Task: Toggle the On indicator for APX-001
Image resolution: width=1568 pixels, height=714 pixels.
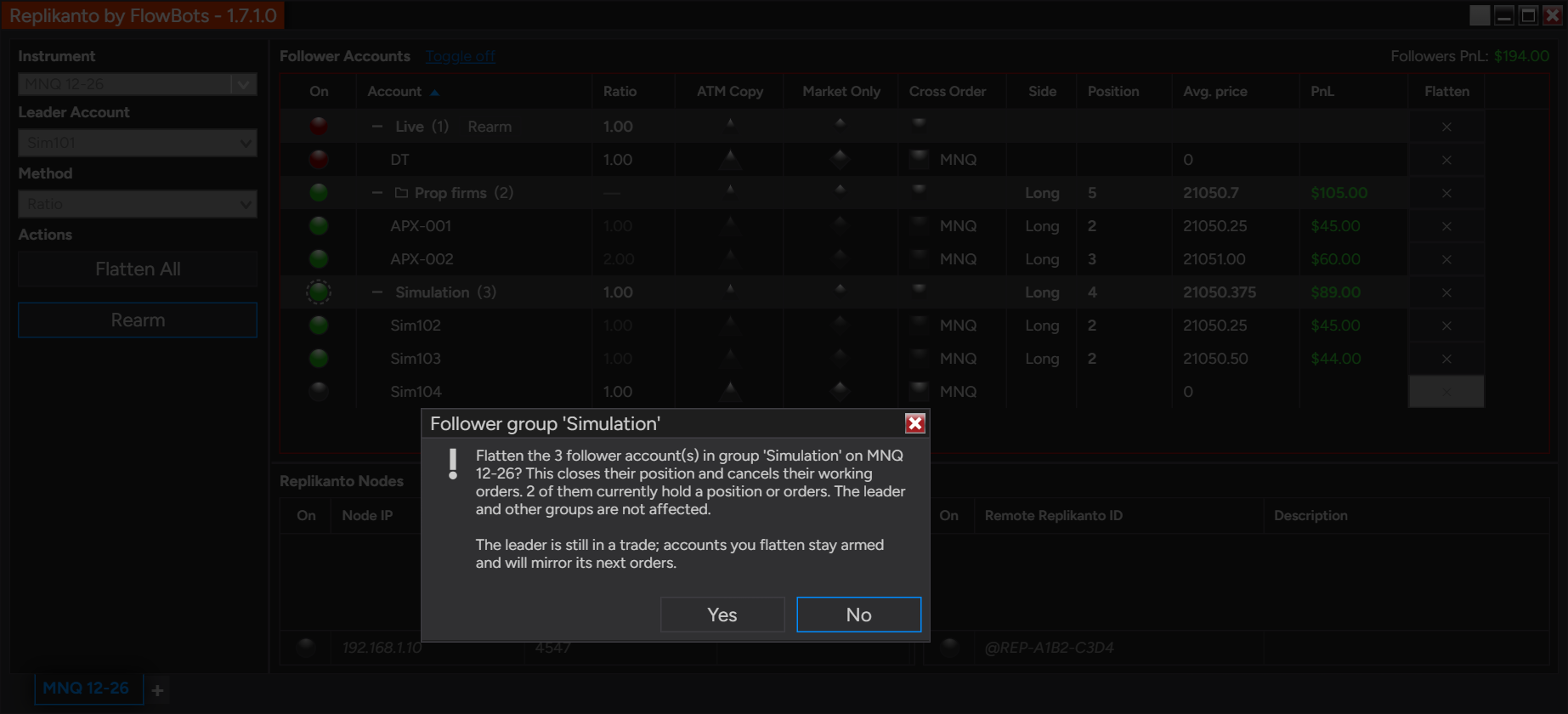Action: (x=319, y=226)
